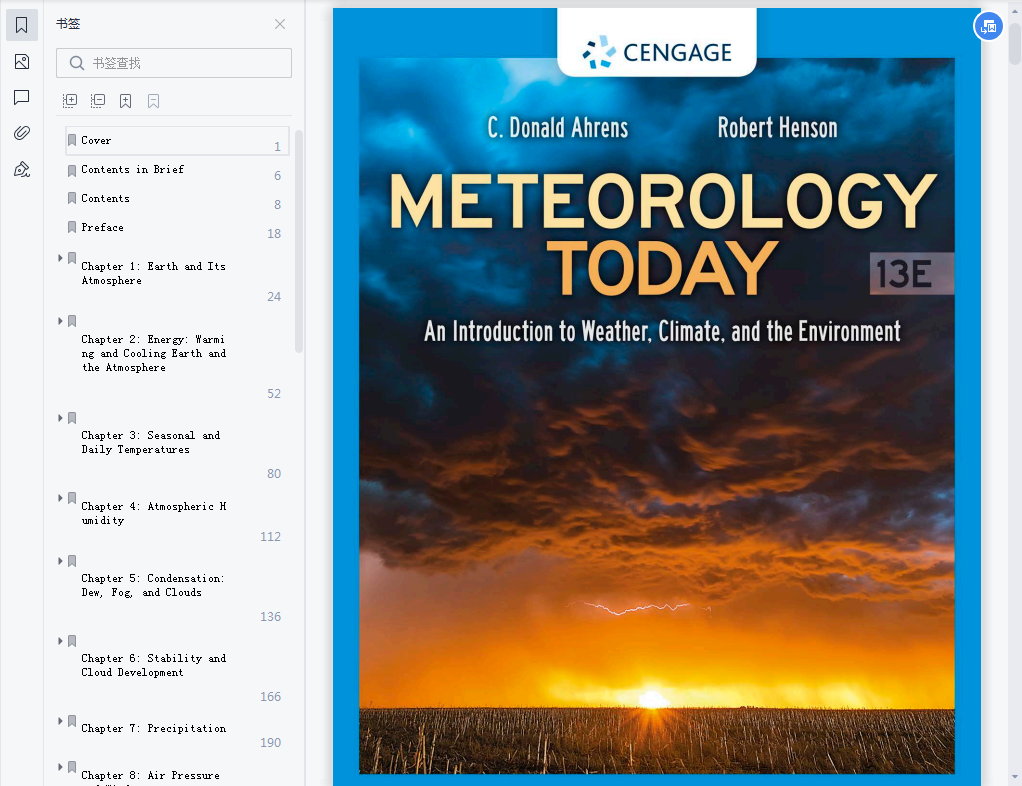Open the Preface bookmark
Viewport: 1022px width, 786px height.
pyautogui.click(x=102, y=227)
